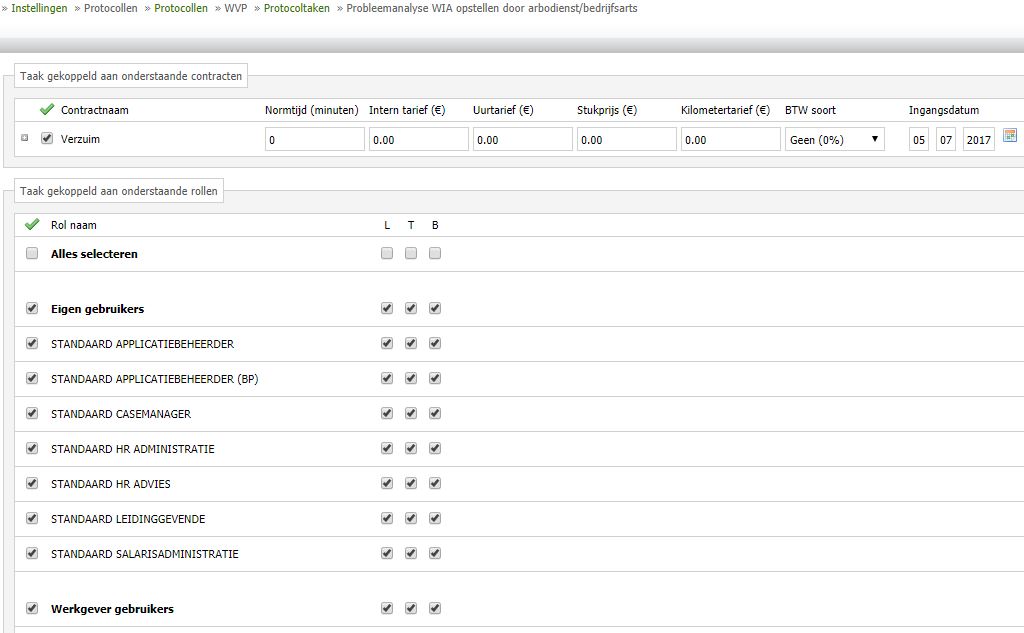Uncheck STANDAARD SALARISADMINISTRATIE row checkbox
This screenshot has height=633, width=1024.
[32, 553]
